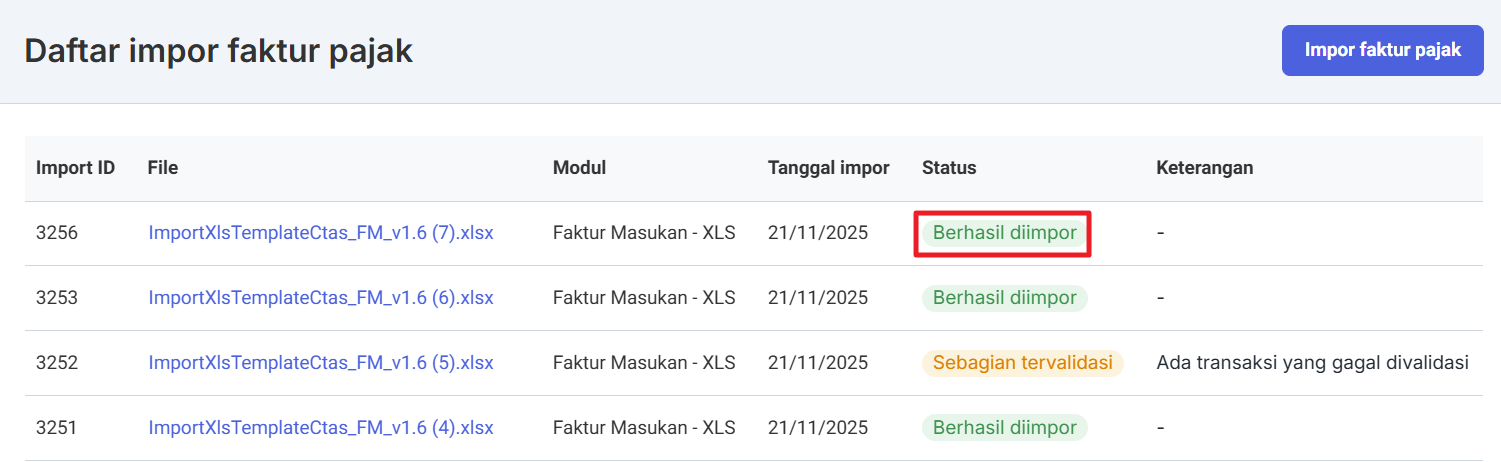1501x462 pixels.
Task: Click the File column header
Action: tap(163, 168)
